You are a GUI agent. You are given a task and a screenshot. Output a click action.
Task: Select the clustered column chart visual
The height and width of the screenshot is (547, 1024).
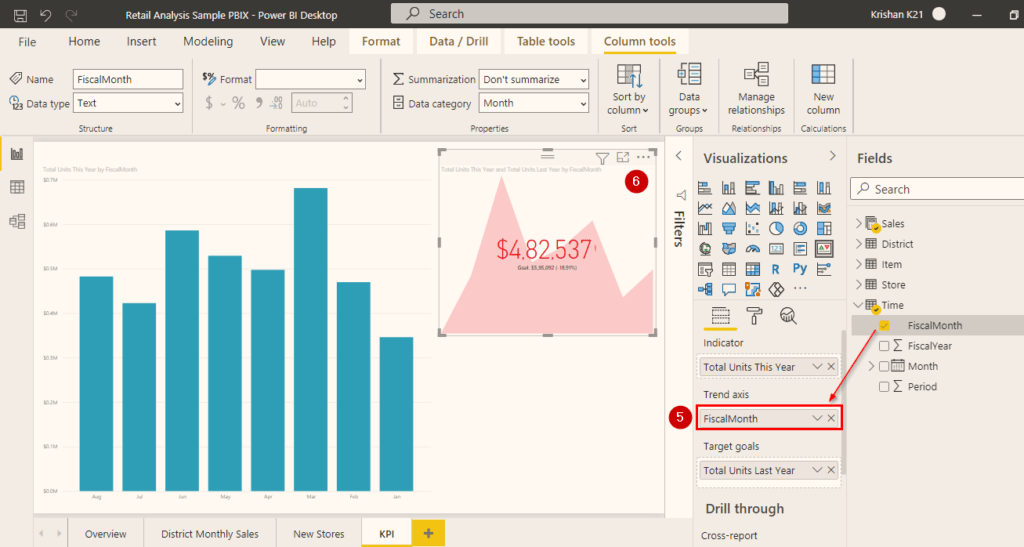(x=776, y=188)
